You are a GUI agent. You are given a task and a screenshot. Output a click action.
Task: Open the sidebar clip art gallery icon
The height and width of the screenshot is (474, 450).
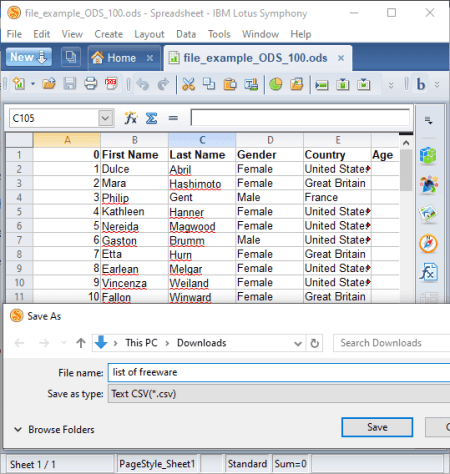point(428,184)
